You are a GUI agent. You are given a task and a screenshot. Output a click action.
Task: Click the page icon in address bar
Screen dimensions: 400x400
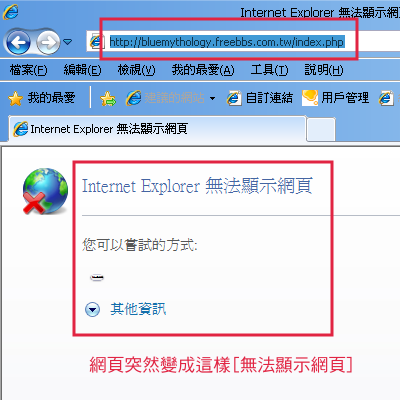(96, 42)
